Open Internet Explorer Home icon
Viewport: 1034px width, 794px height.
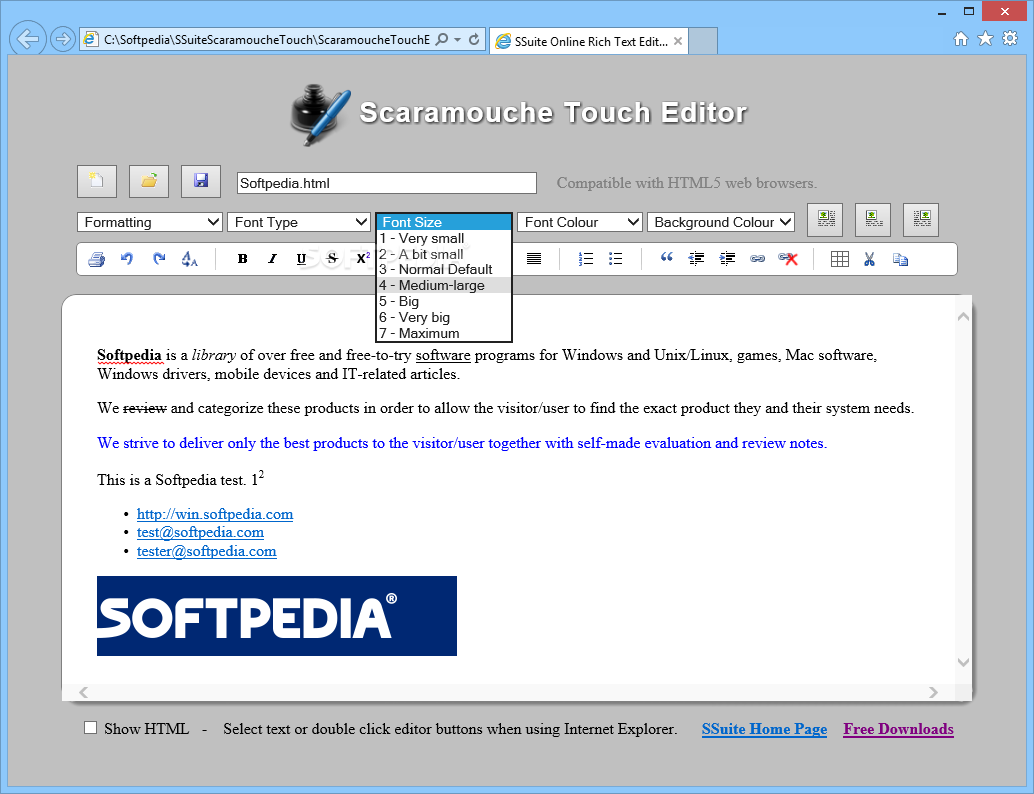pyautogui.click(x=961, y=39)
